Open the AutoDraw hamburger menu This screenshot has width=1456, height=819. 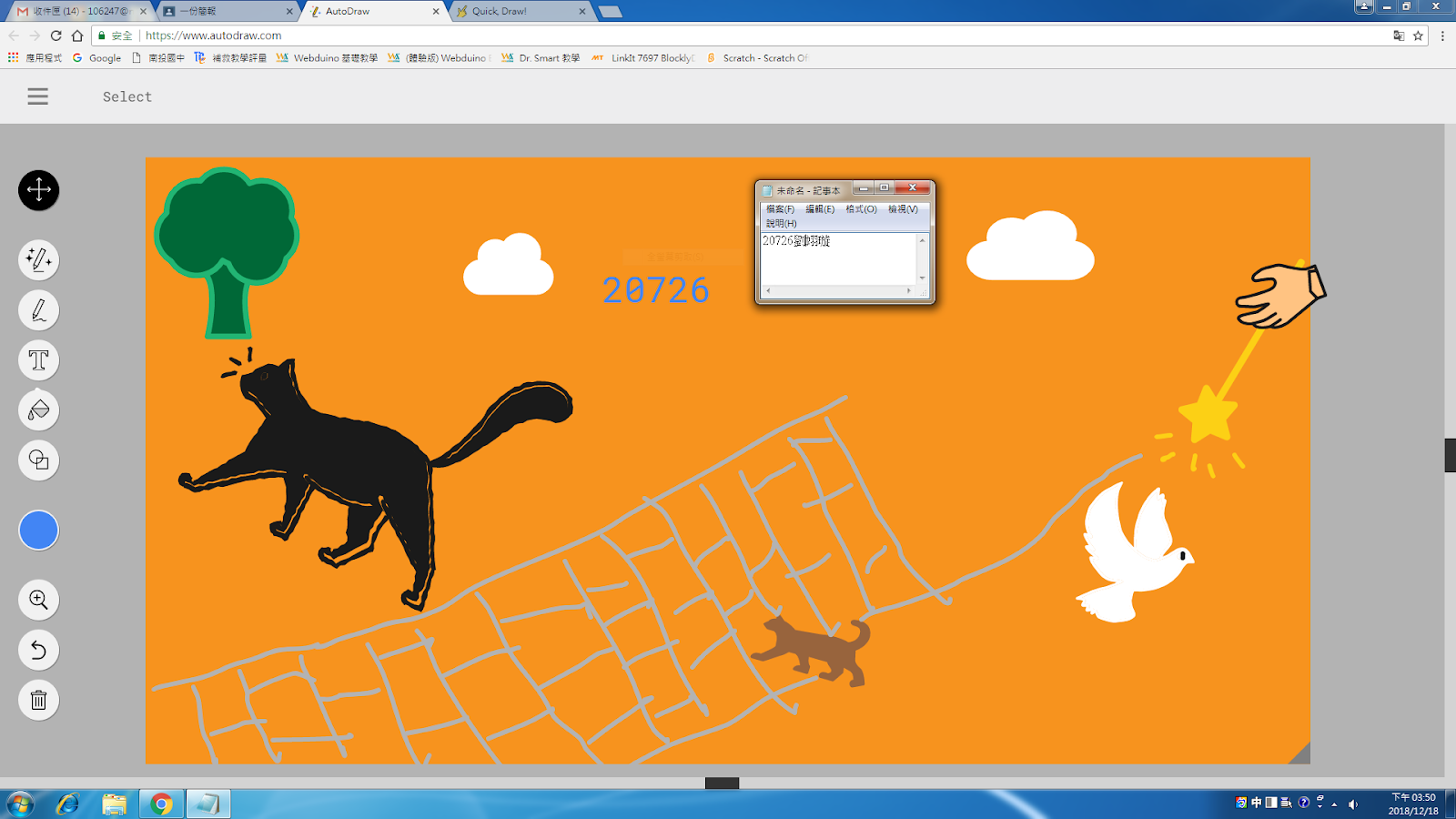[37, 96]
